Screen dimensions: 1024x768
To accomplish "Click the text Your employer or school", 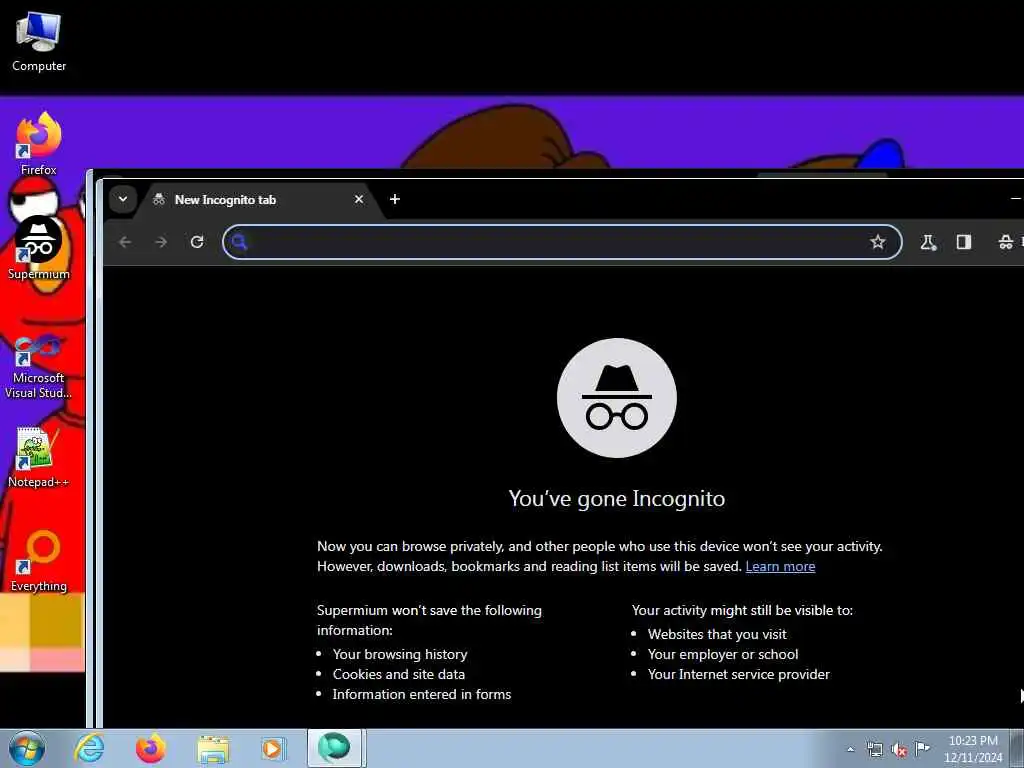I will click(x=722, y=654).
